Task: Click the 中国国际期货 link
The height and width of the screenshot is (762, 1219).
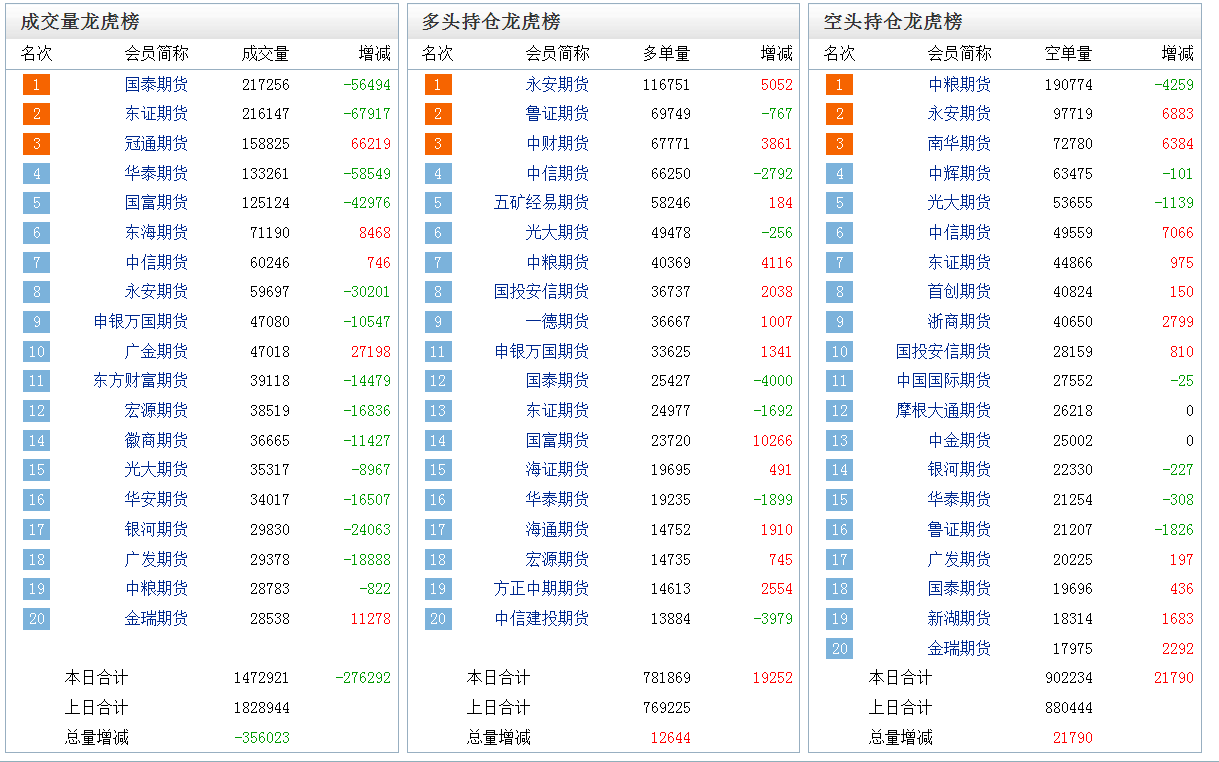Action: (x=943, y=381)
